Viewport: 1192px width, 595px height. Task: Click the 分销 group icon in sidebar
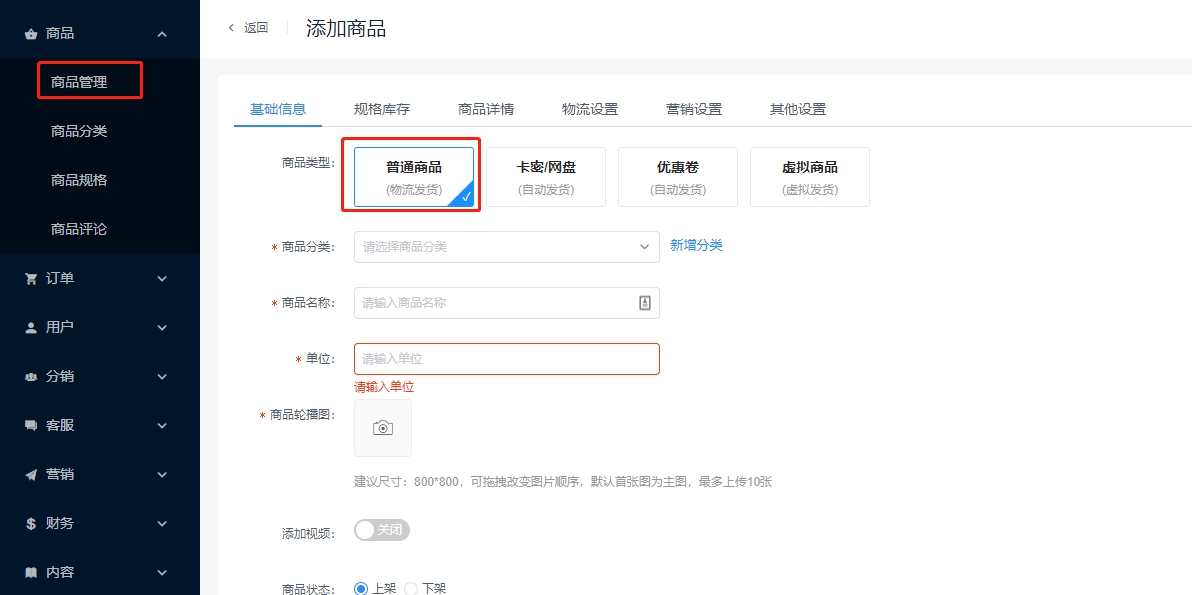click(31, 376)
